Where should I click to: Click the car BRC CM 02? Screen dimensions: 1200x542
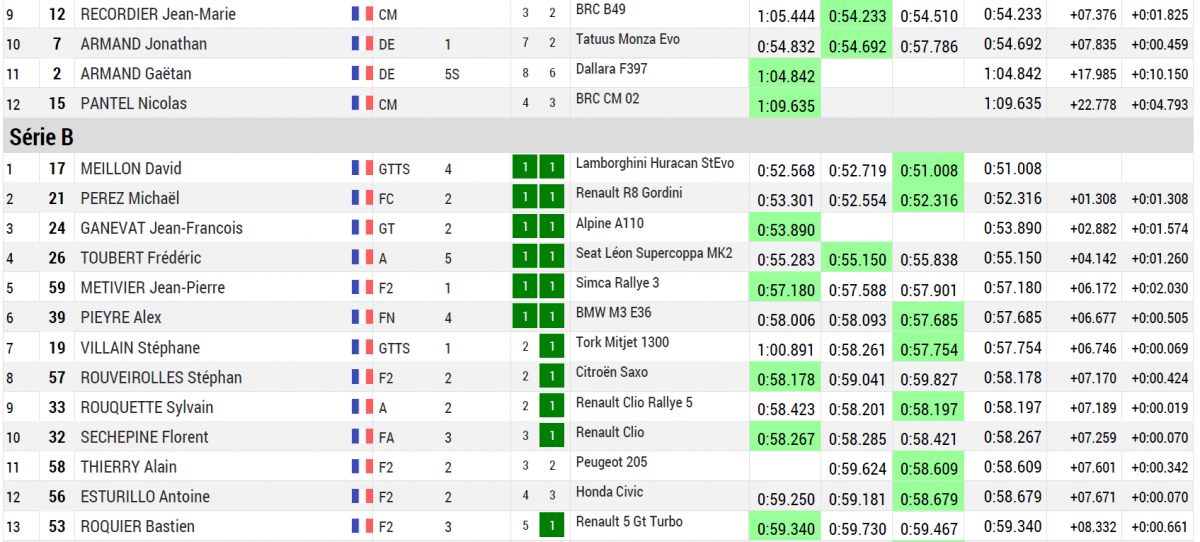606,99
